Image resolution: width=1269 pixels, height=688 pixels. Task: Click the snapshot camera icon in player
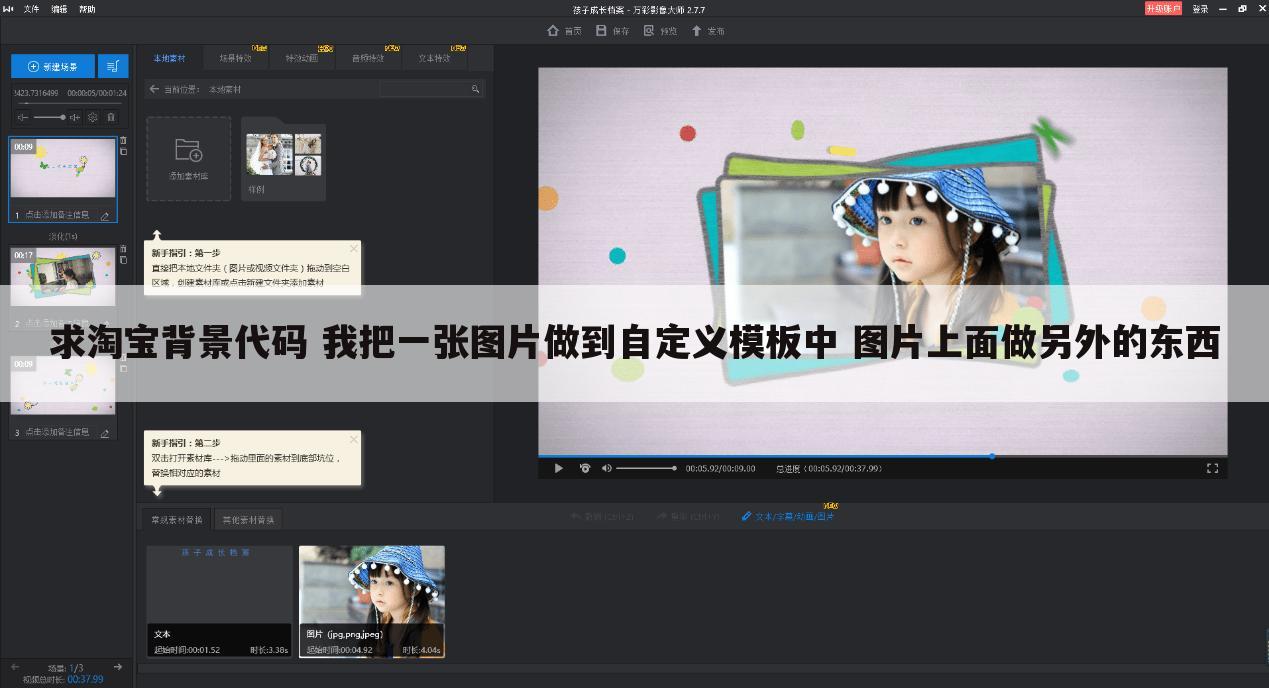click(585, 468)
